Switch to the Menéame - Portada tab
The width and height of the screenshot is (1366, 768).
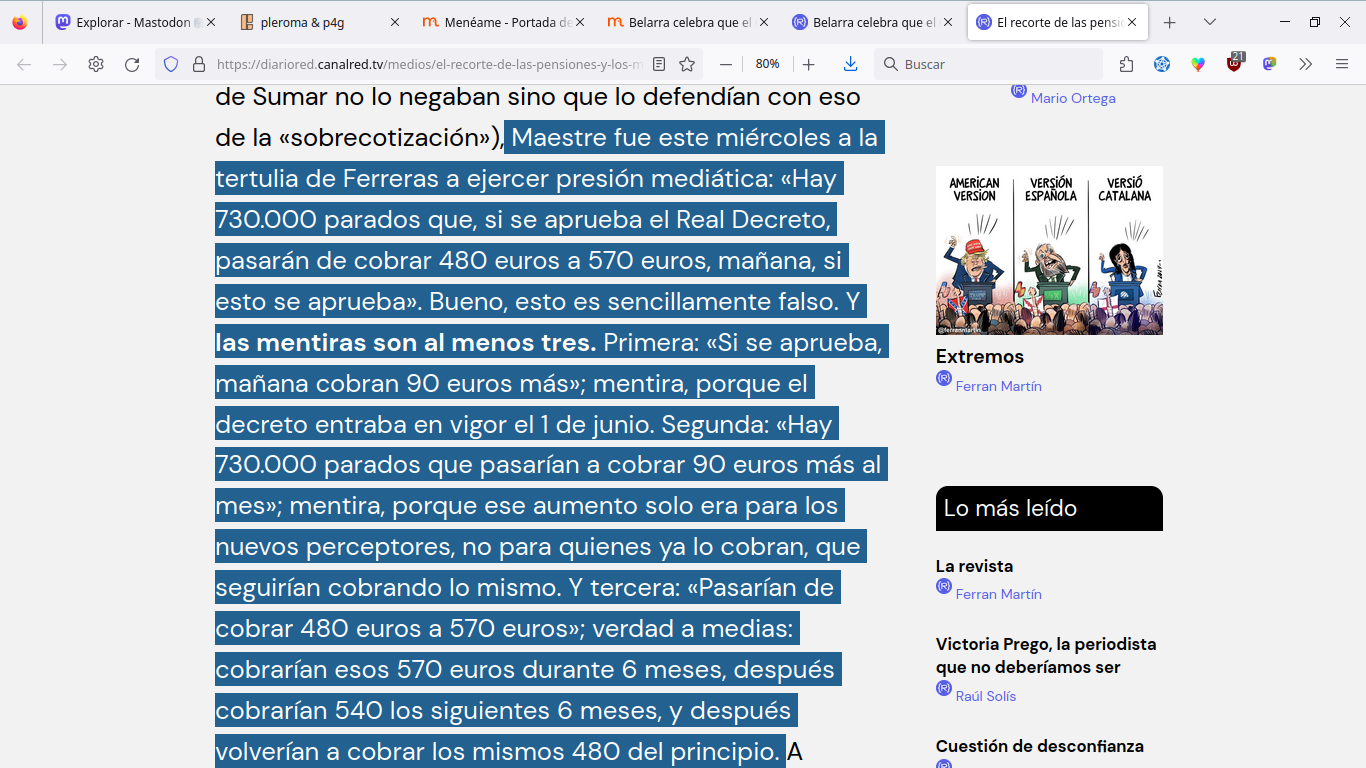tap(495, 22)
